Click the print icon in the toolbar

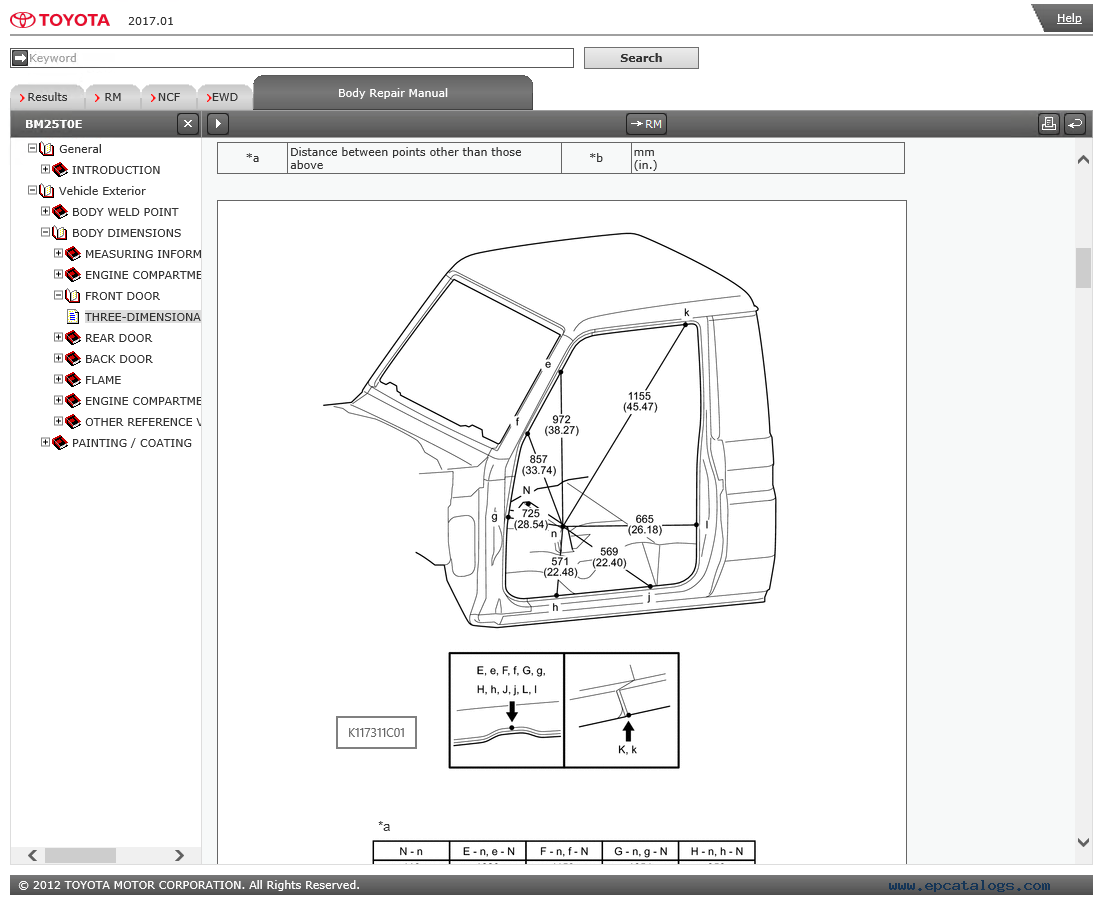pyautogui.click(x=1048, y=124)
